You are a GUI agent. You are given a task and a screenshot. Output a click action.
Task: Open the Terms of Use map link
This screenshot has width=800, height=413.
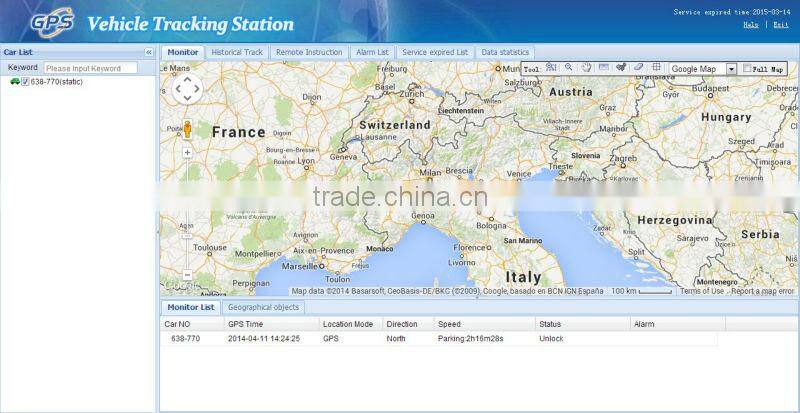[702, 291]
